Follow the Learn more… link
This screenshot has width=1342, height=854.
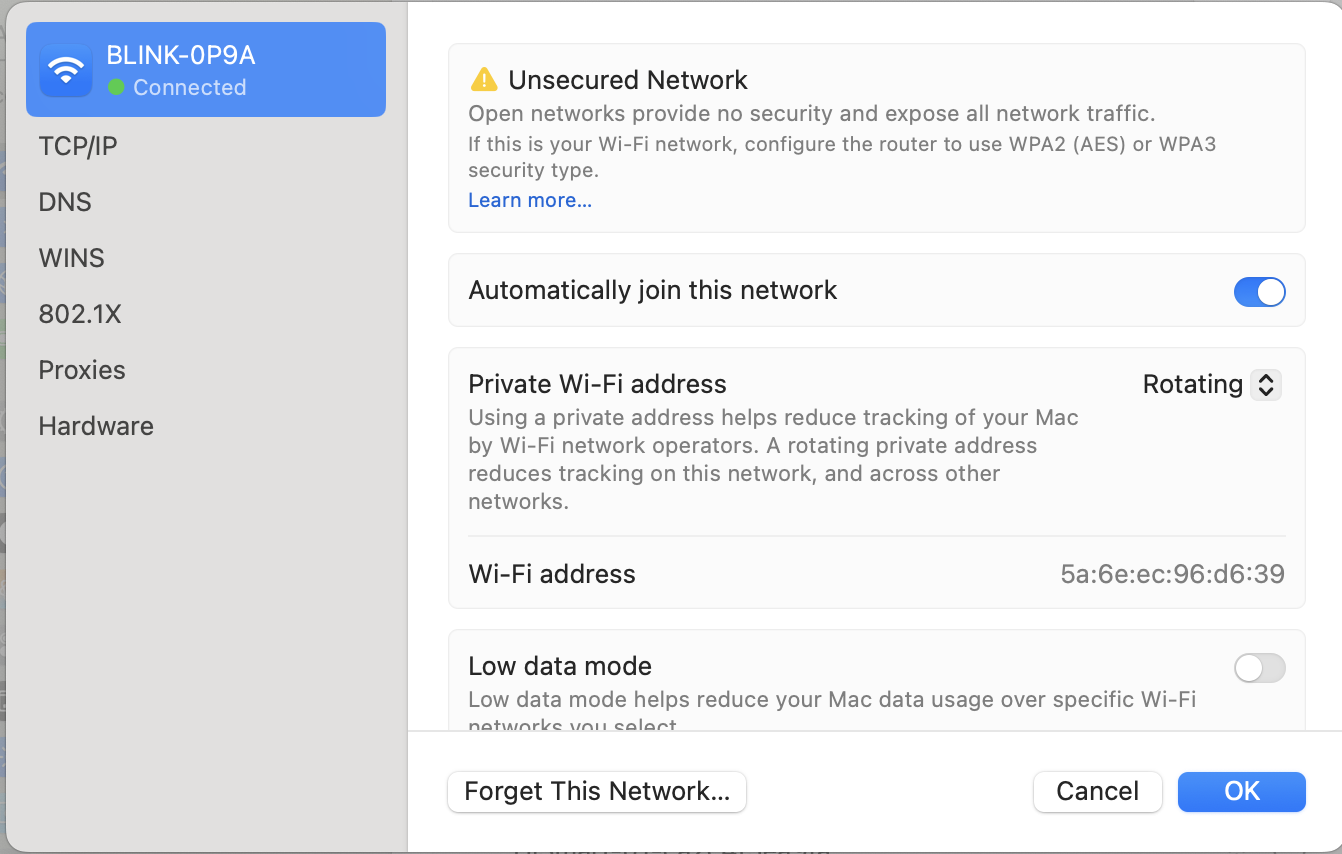click(530, 200)
